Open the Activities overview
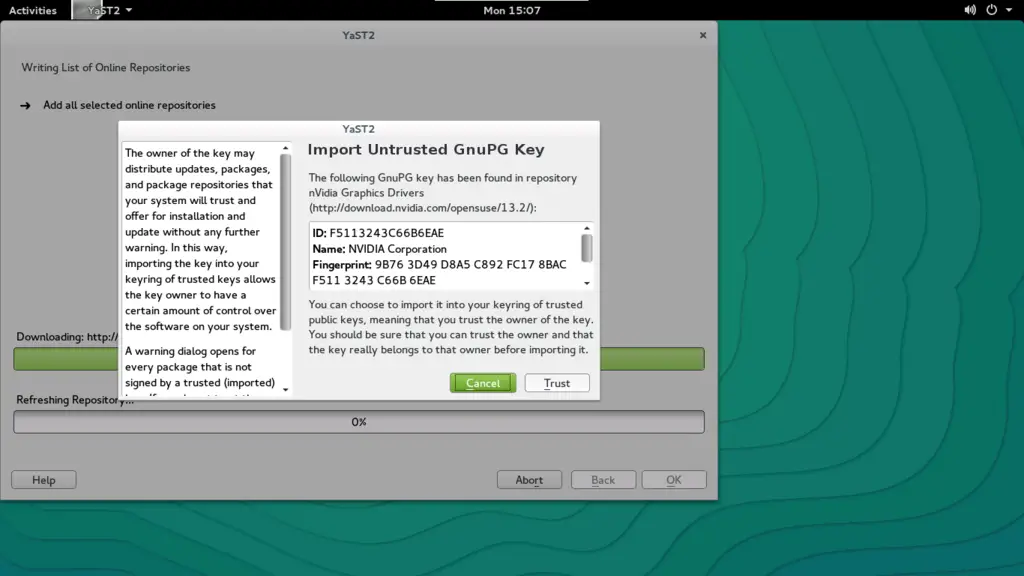1024x576 pixels. tap(33, 10)
